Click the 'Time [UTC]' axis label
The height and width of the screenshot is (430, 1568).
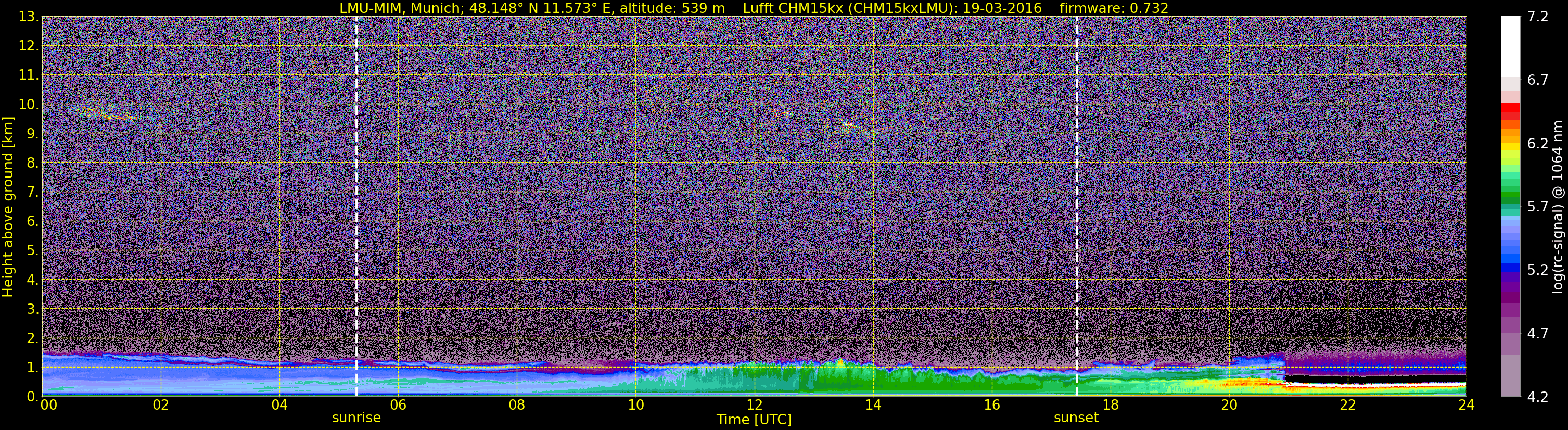pyautogui.click(x=754, y=420)
